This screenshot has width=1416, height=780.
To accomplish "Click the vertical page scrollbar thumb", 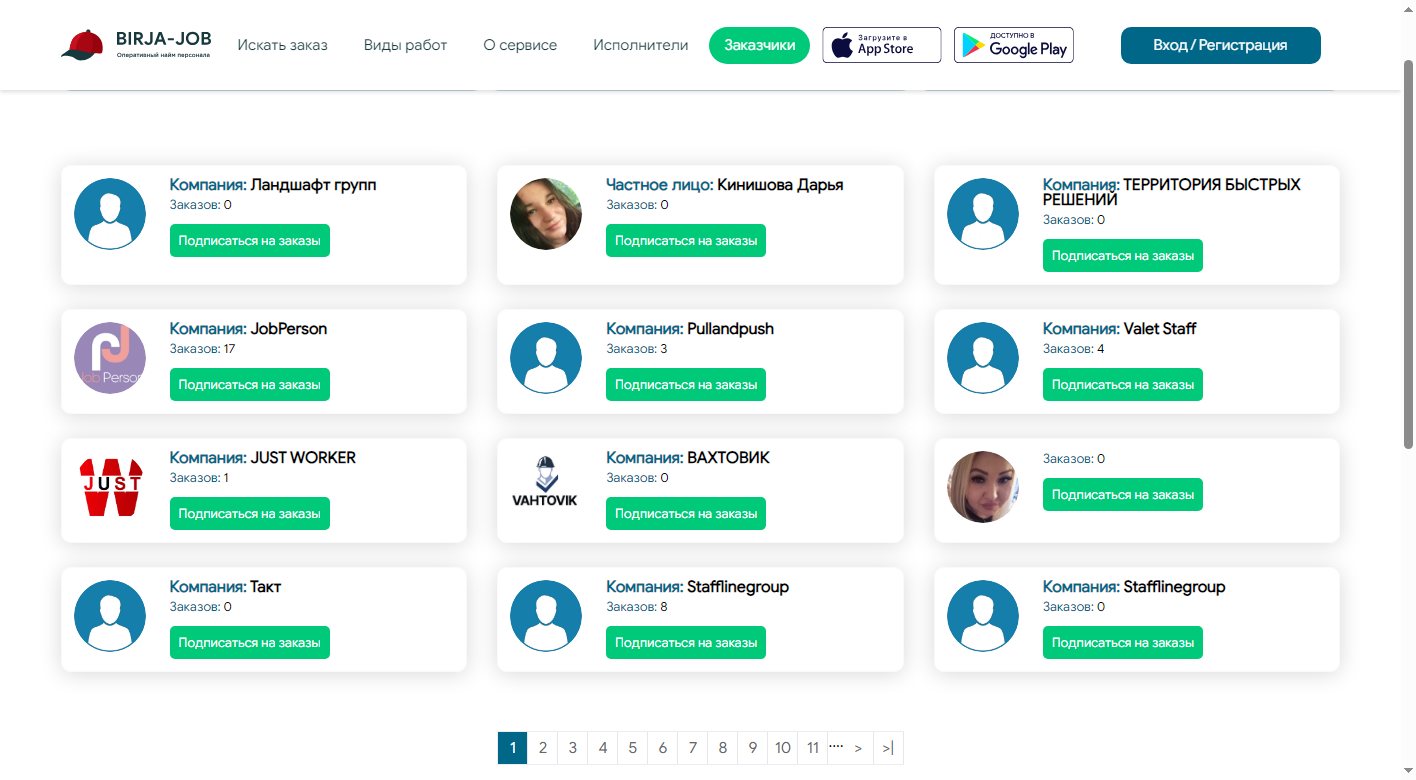I will (x=1408, y=255).
